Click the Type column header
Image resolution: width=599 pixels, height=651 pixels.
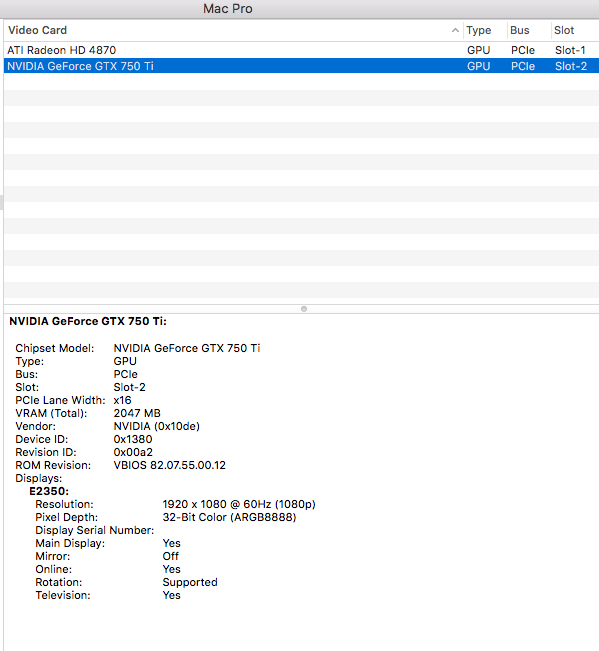point(478,30)
